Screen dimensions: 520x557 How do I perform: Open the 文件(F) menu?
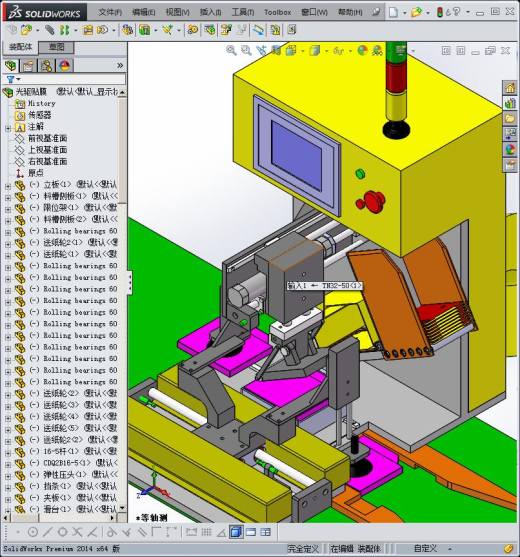click(x=110, y=12)
